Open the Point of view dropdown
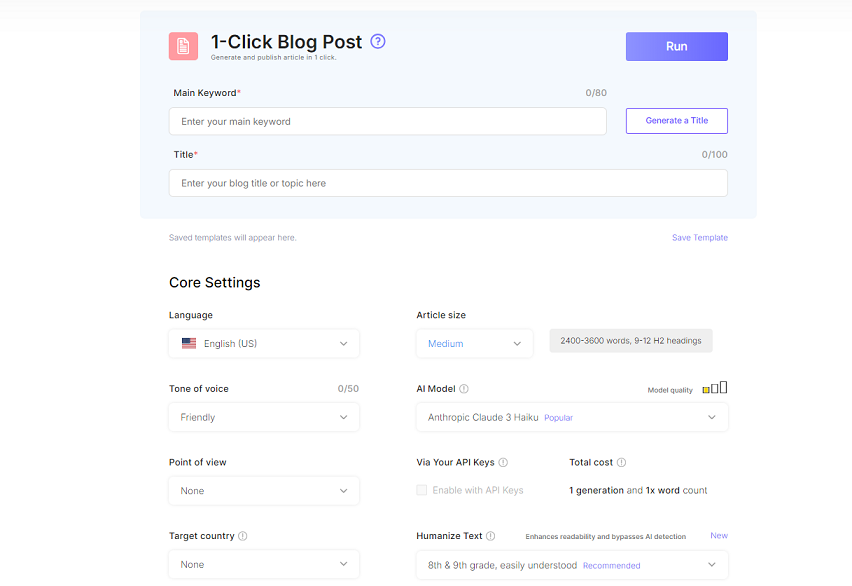Image resolution: width=852 pixels, height=586 pixels. pos(264,491)
